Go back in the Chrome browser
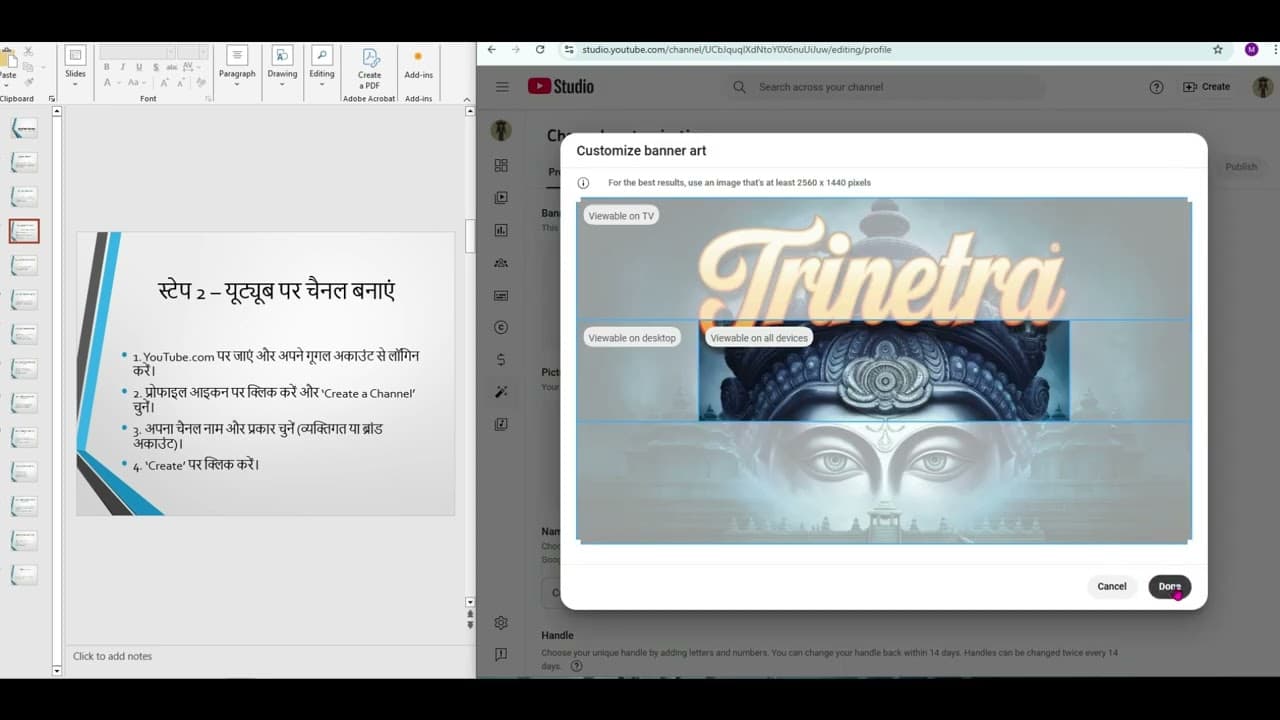The height and width of the screenshot is (720, 1280). (x=491, y=49)
